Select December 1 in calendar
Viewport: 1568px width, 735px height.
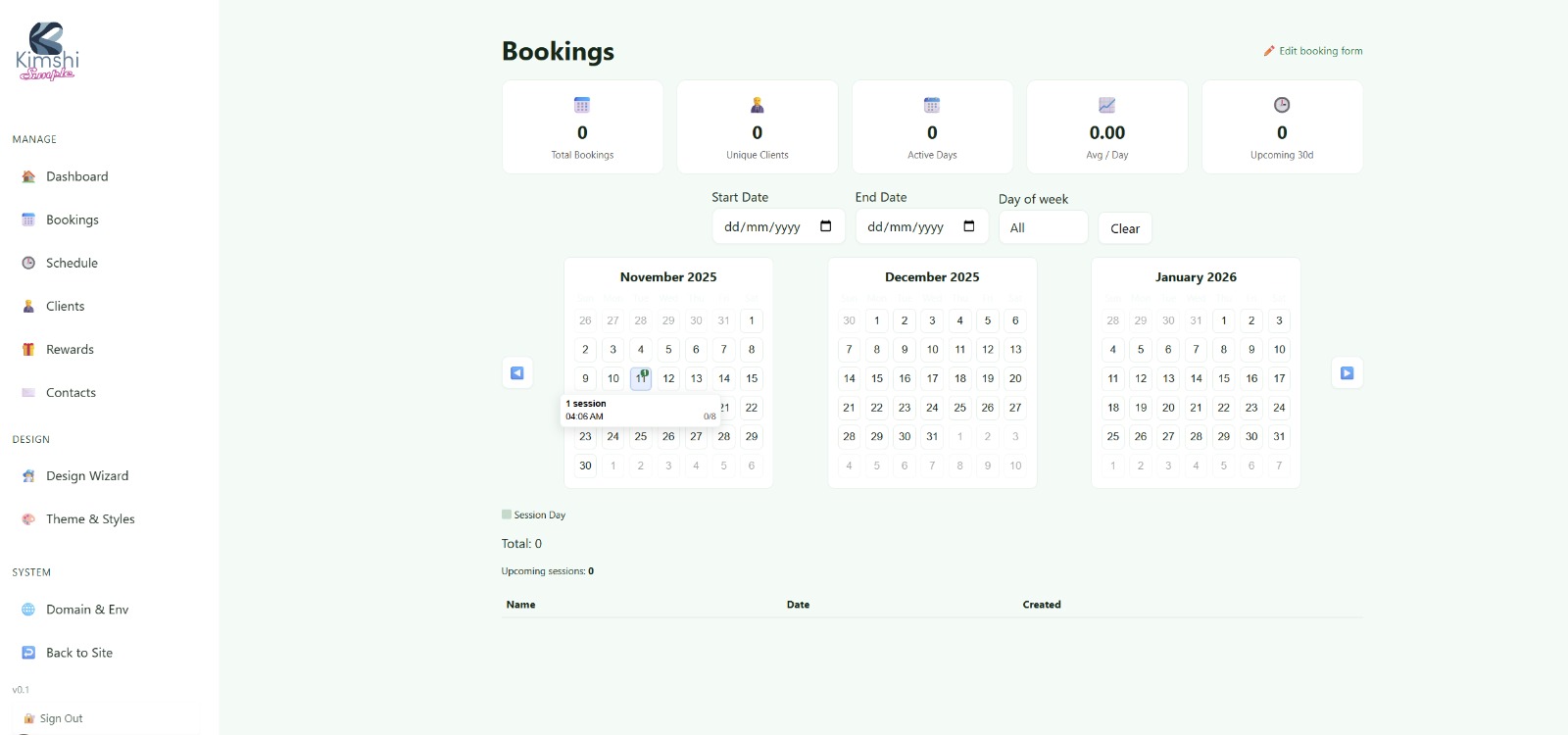[877, 320]
